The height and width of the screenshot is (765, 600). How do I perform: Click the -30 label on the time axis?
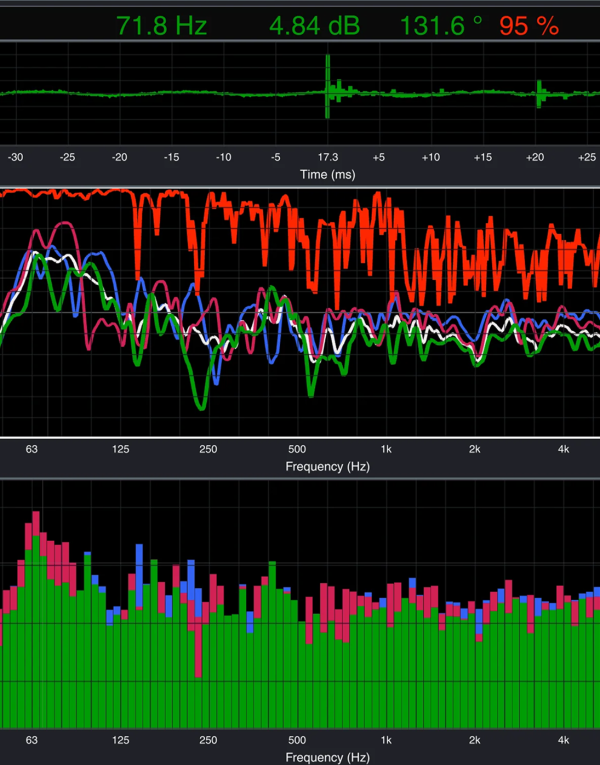point(16,157)
